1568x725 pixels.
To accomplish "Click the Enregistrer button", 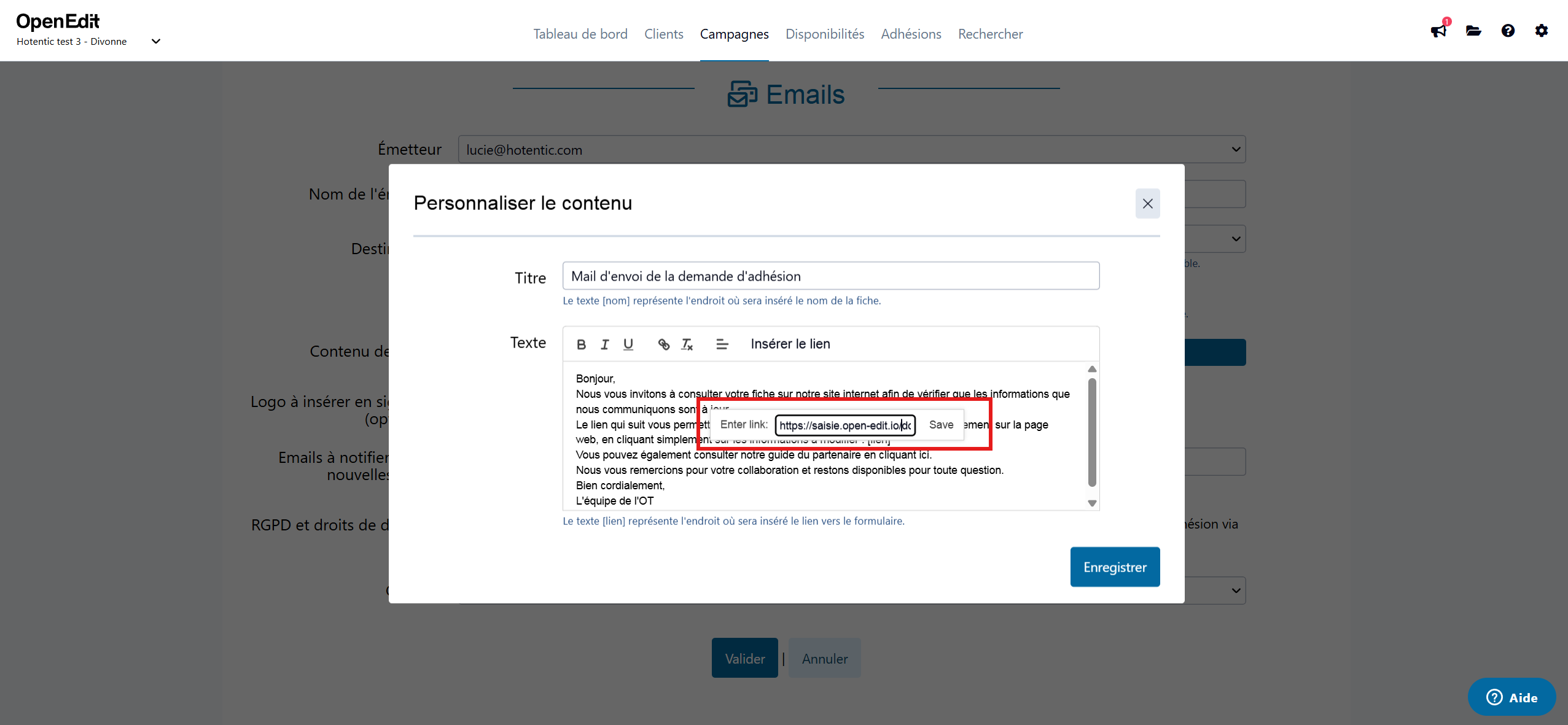I will click(x=1115, y=566).
